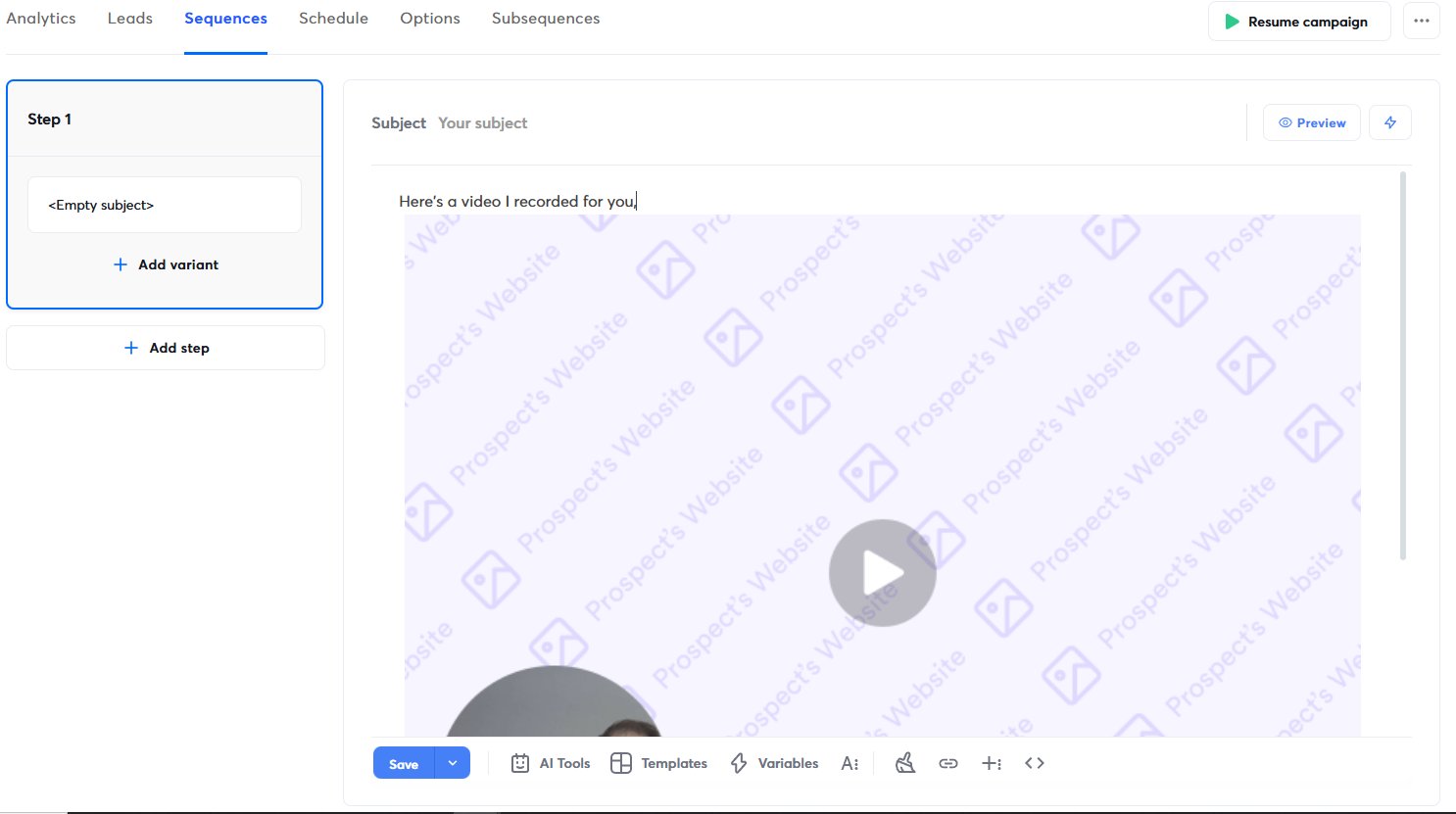Select the Step 1 card header

165,119
